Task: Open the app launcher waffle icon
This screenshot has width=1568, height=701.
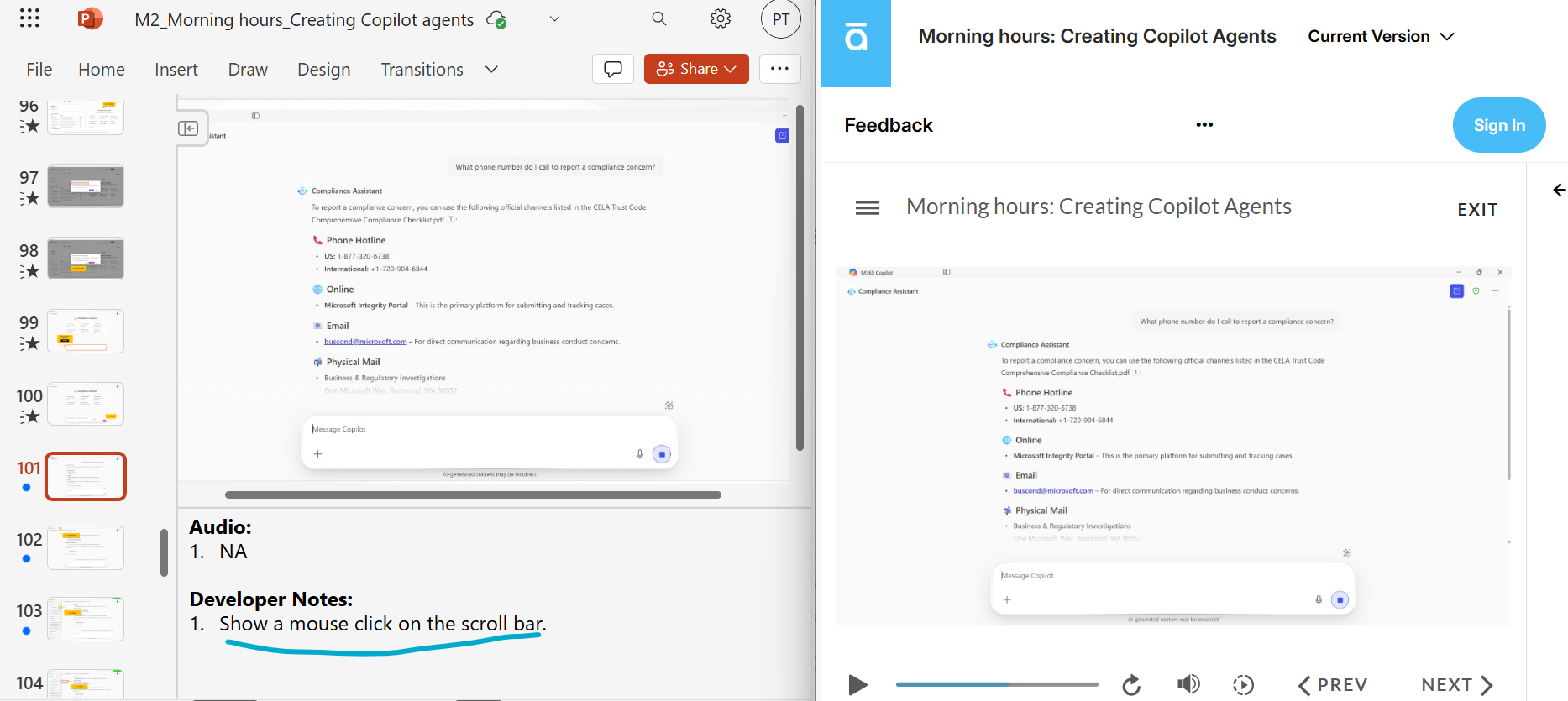Action: (29, 18)
